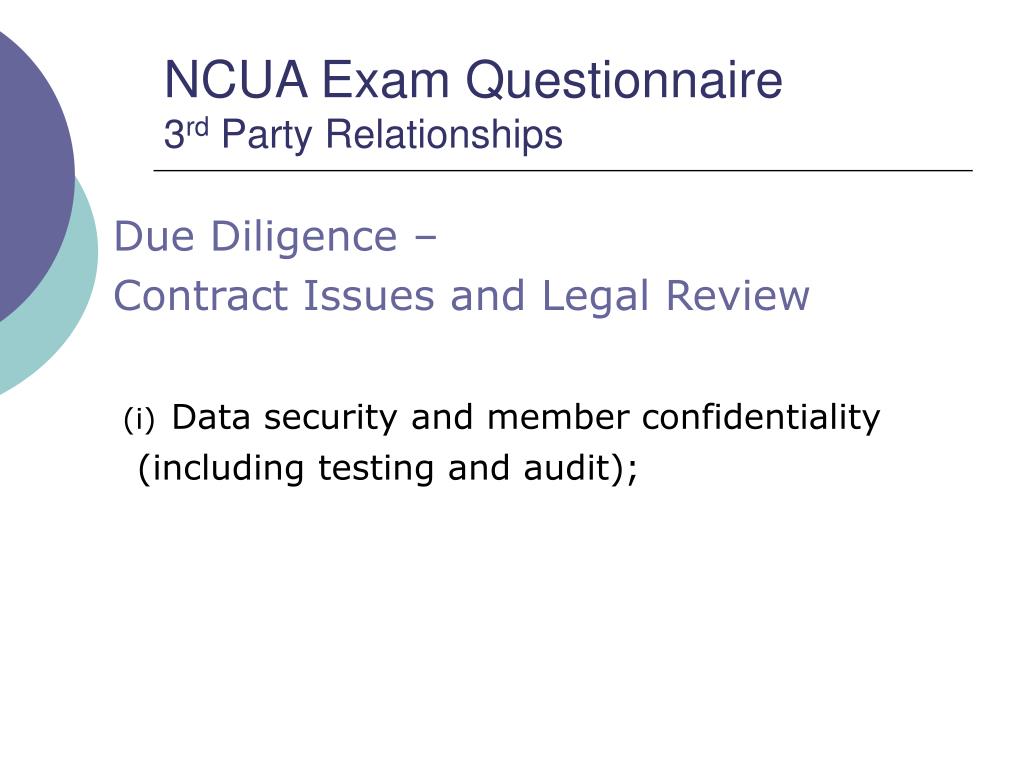Click the word 'NCUA' in the title
1024x768 pixels.
tap(236, 80)
